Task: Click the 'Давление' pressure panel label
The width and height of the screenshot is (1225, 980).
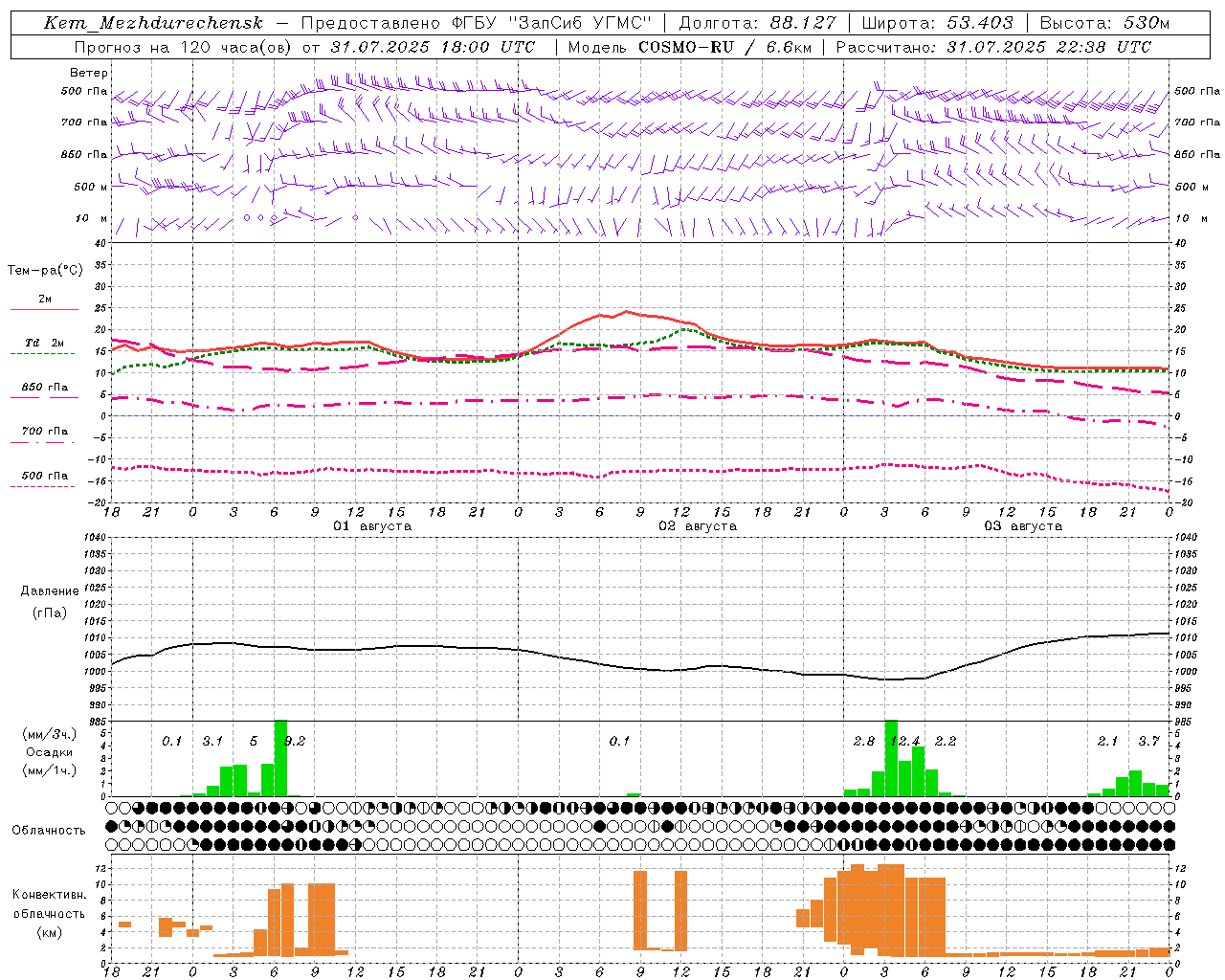Action: [x=50, y=591]
